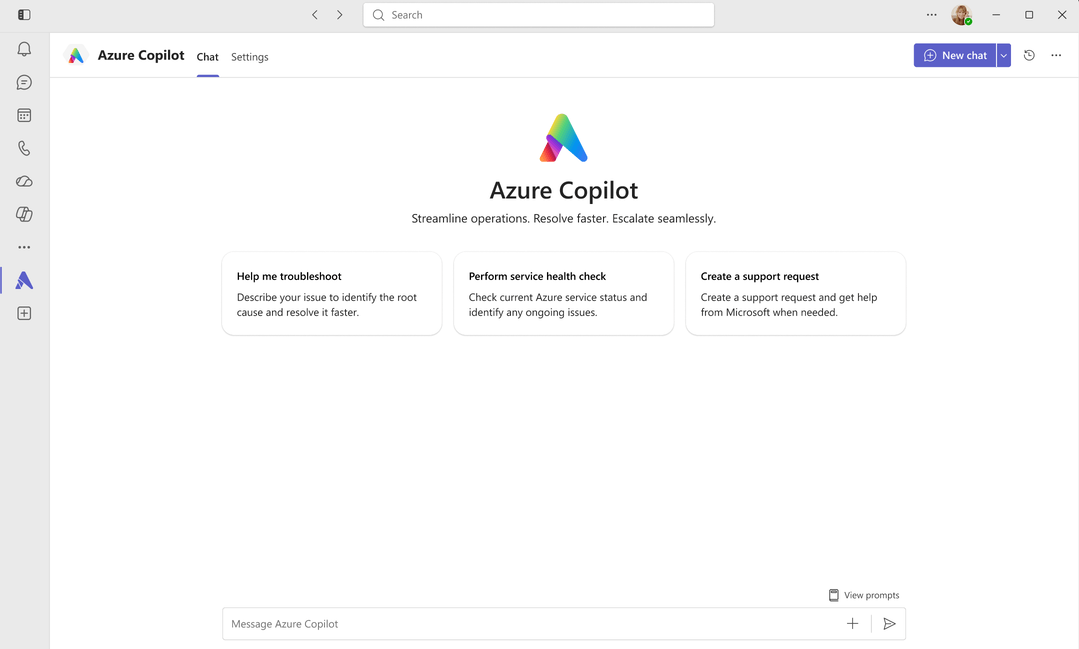Minimize the Teams window
1079x649 pixels.
[996, 14]
